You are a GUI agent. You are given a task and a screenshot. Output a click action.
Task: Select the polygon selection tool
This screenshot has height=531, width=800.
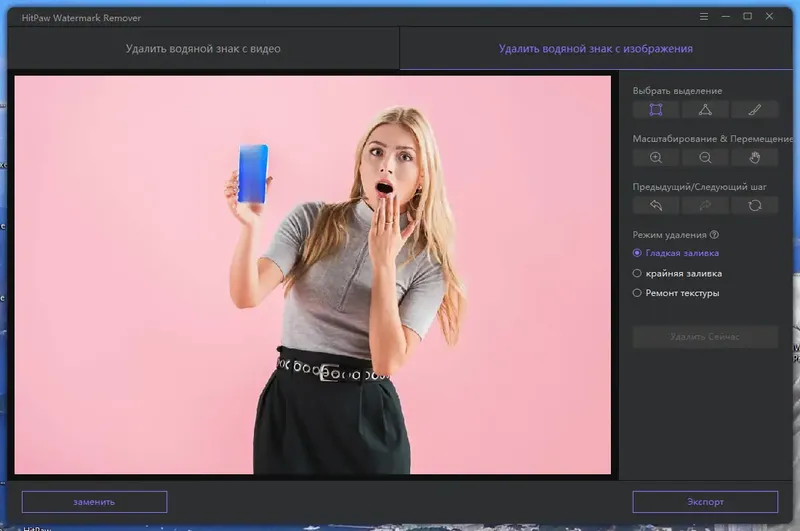click(x=705, y=110)
